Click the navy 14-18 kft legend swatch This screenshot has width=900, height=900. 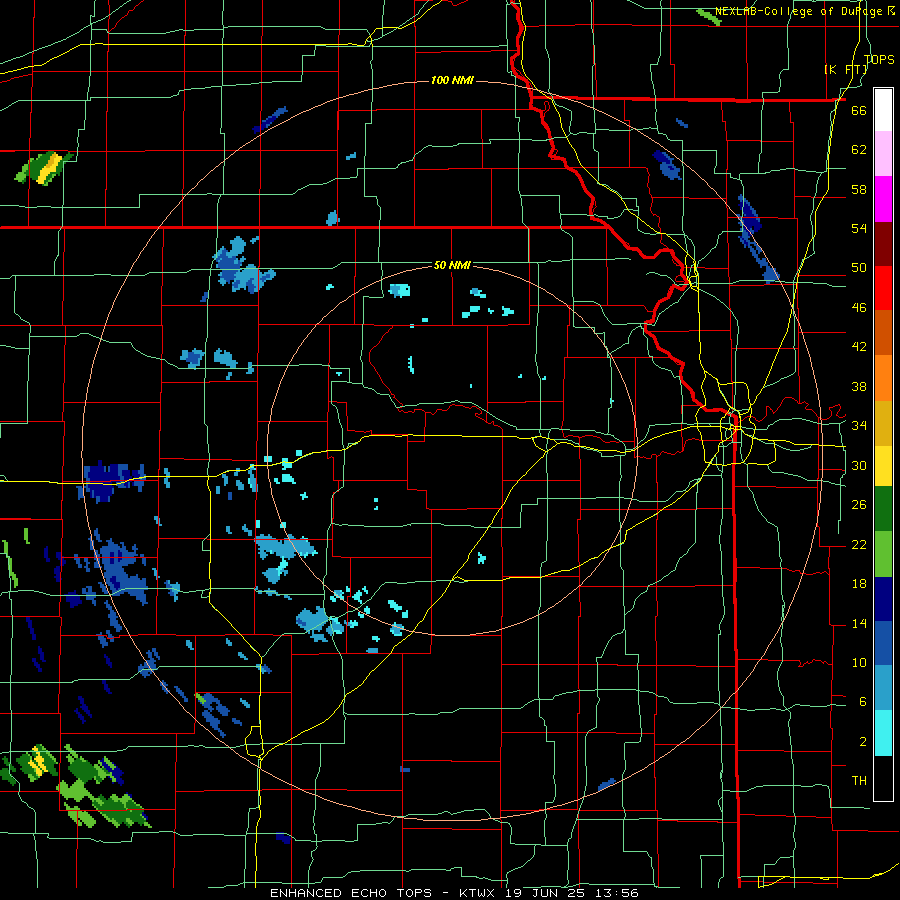coord(883,599)
